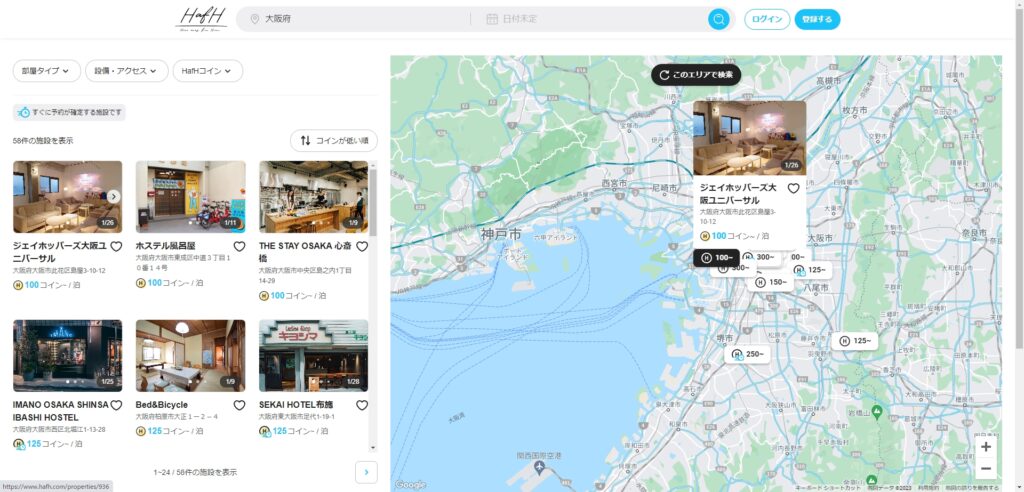Favorite THE STAY OSAKA 心斎橋 heart

(362, 246)
